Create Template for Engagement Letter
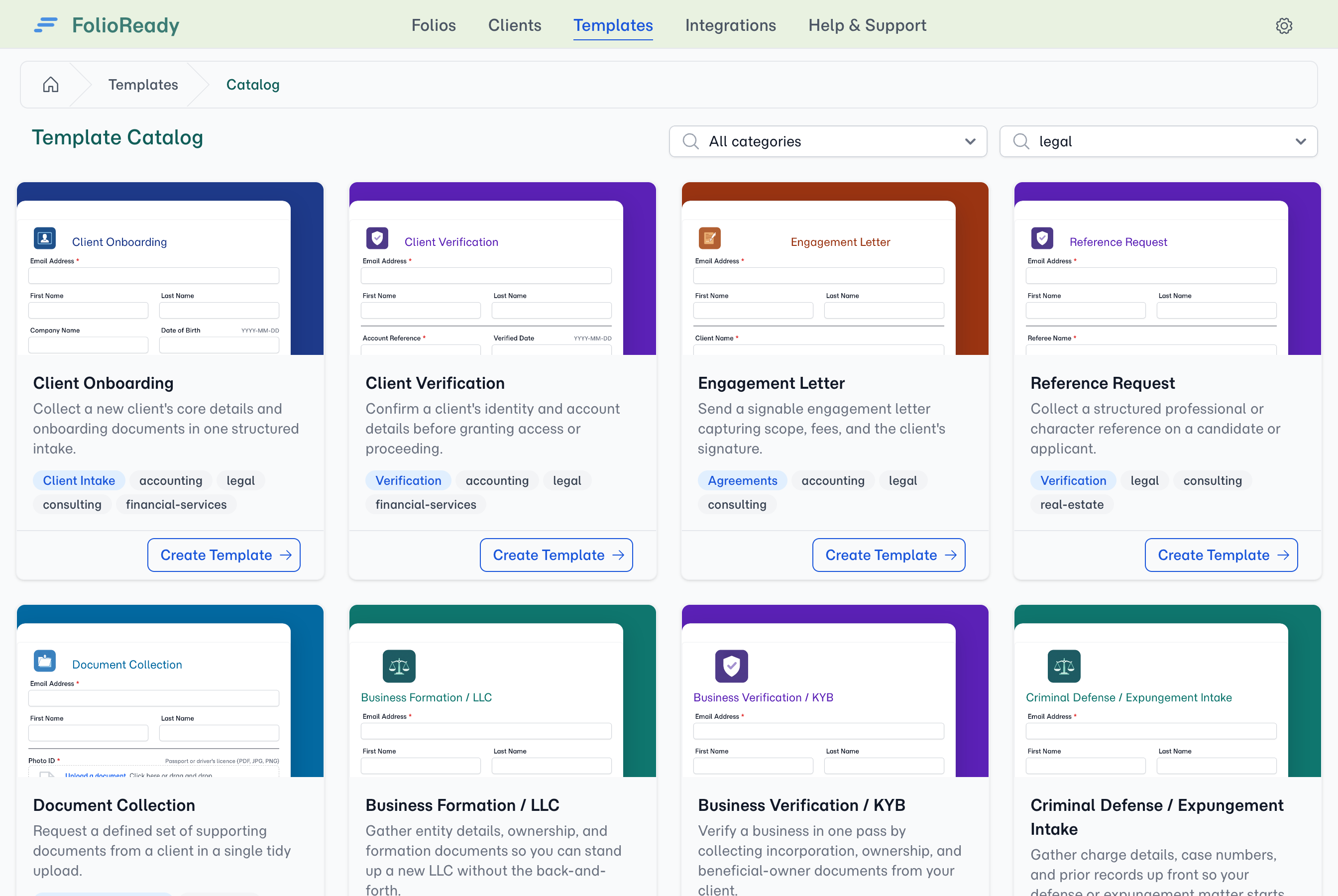This screenshot has width=1338, height=896. click(x=889, y=555)
